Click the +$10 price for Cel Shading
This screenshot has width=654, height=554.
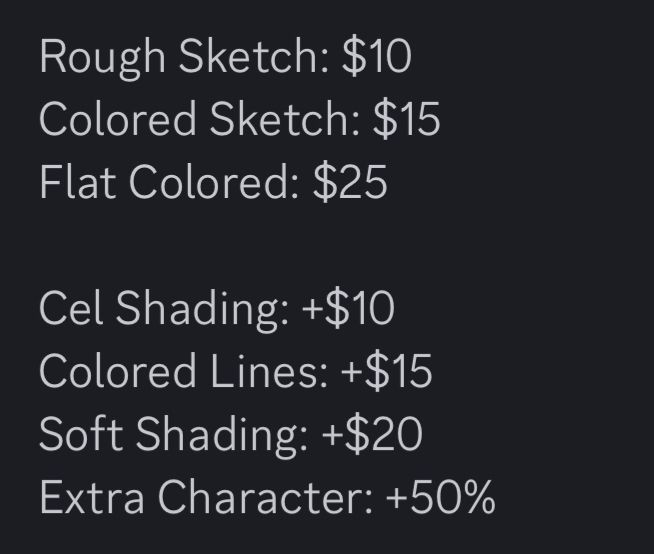[x=348, y=308]
